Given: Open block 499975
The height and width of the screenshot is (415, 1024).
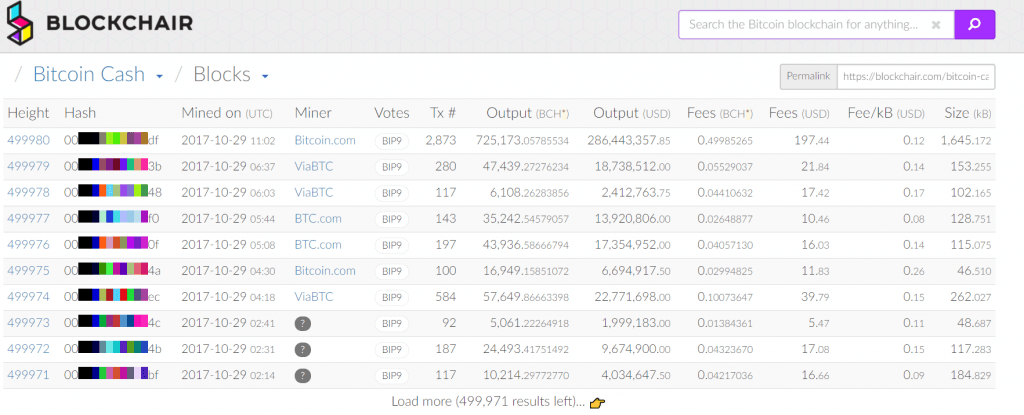Looking at the screenshot, I should pyautogui.click(x=28, y=271).
